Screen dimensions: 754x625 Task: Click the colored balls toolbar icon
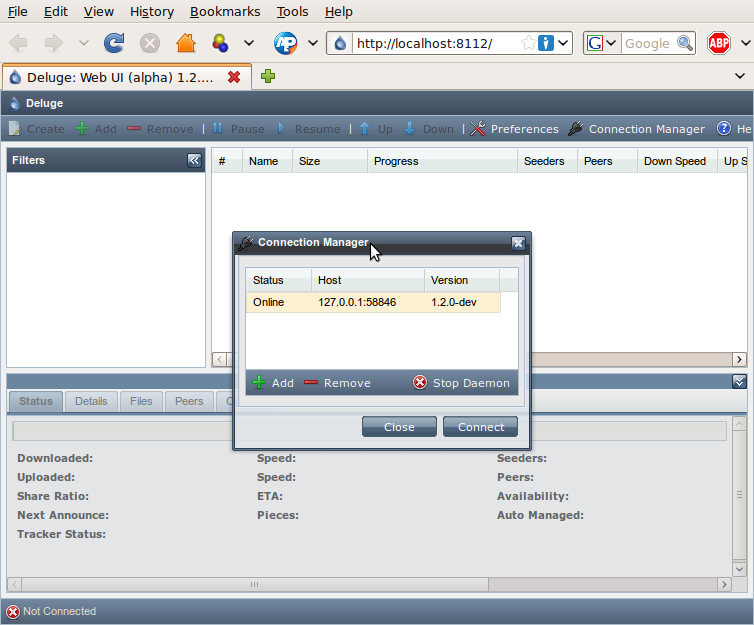point(220,43)
